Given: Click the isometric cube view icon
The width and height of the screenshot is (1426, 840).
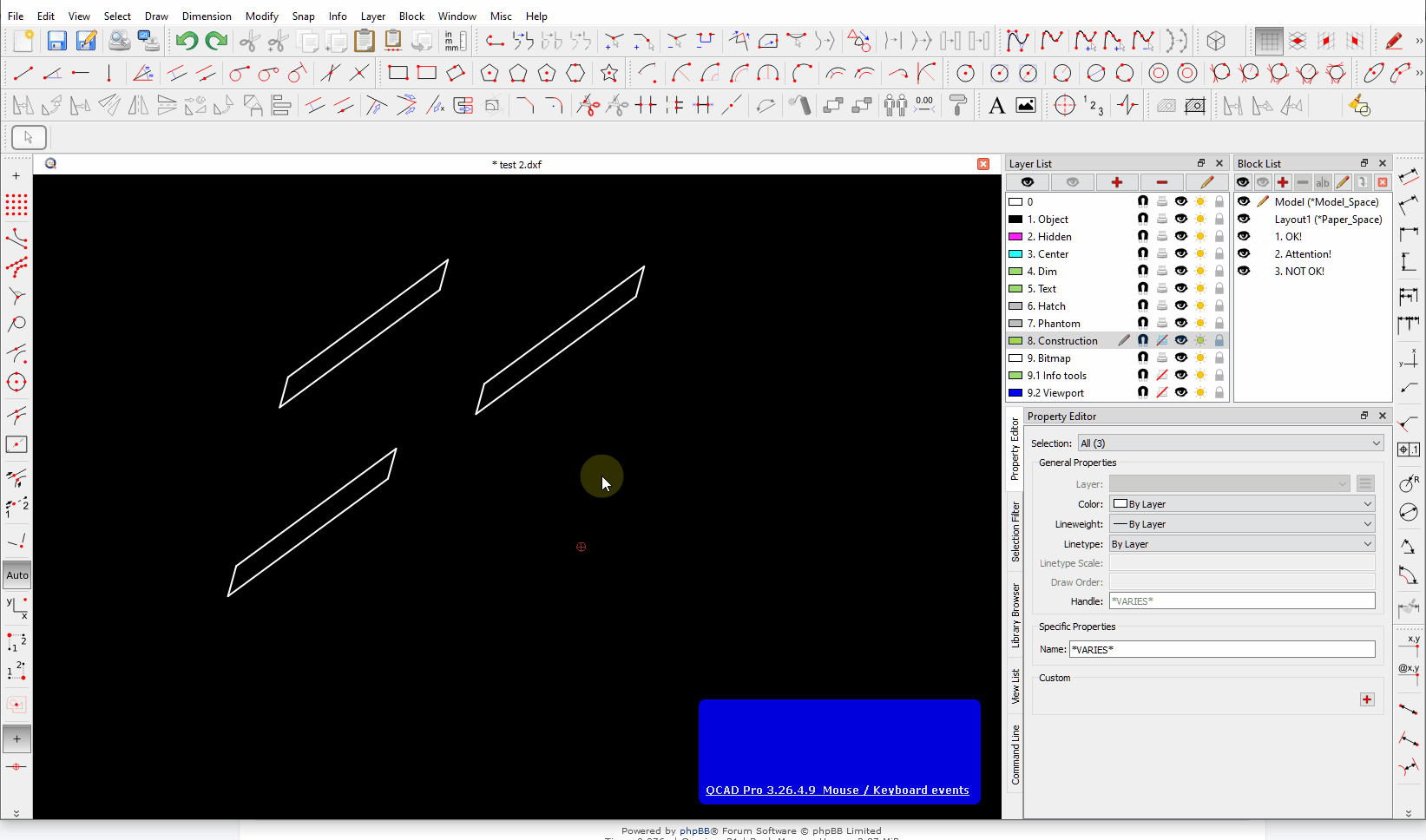Looking at the screenshot, I should coord(1216,41).
